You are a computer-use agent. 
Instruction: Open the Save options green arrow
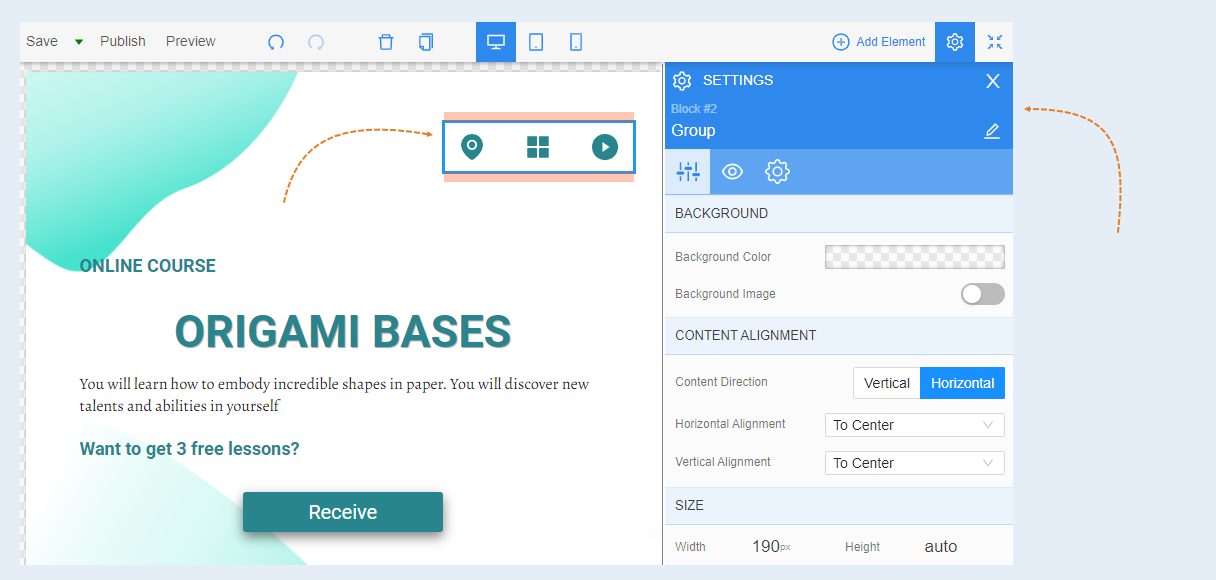pyautogui.click(x=79, y=42)
